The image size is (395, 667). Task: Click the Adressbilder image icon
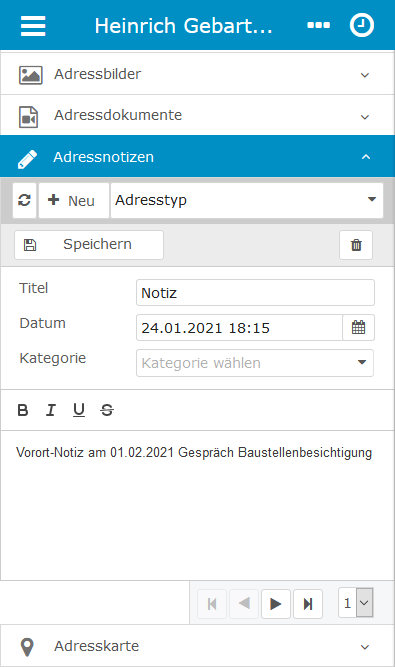coord(31,75)
